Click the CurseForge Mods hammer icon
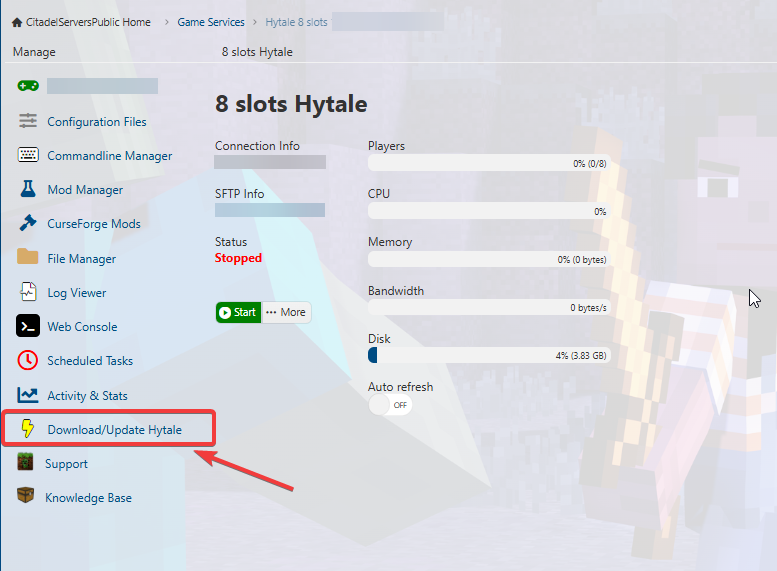 tap(28, 224)
